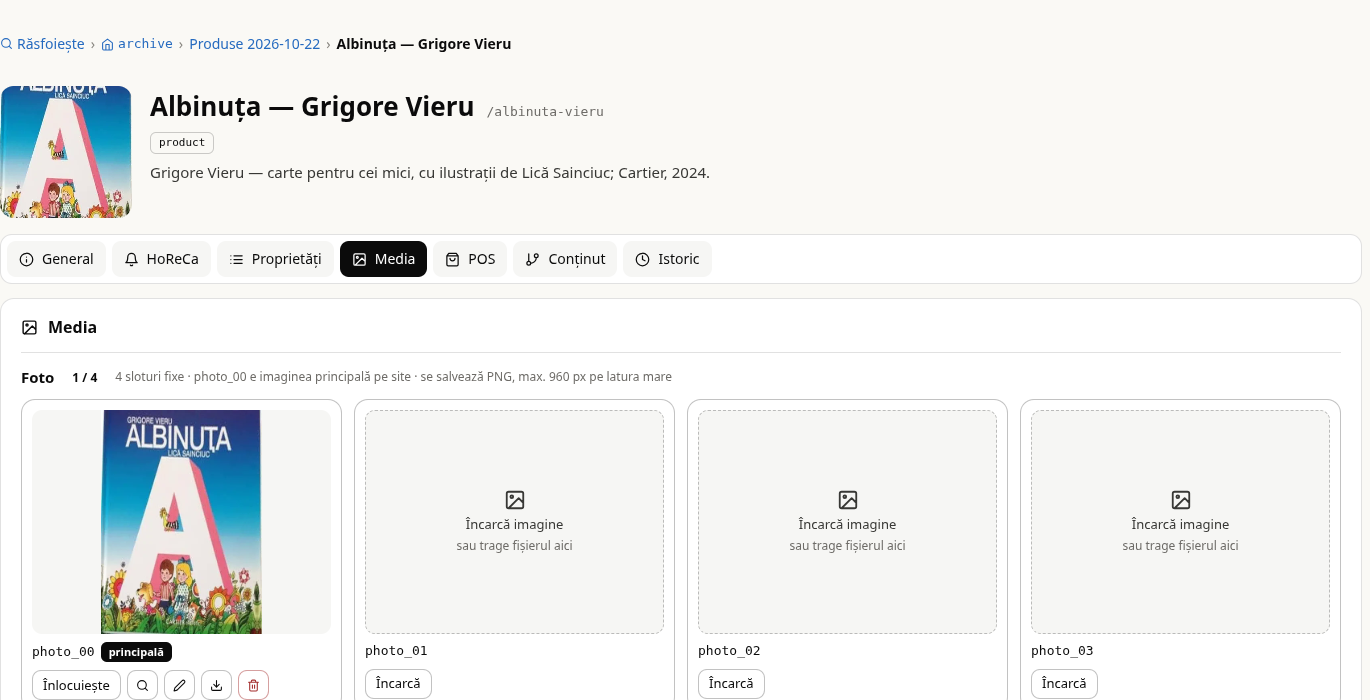This screenshot has height=700, width=1370.
Task: Select the Media tab
Action: click(x=383, y=259)
